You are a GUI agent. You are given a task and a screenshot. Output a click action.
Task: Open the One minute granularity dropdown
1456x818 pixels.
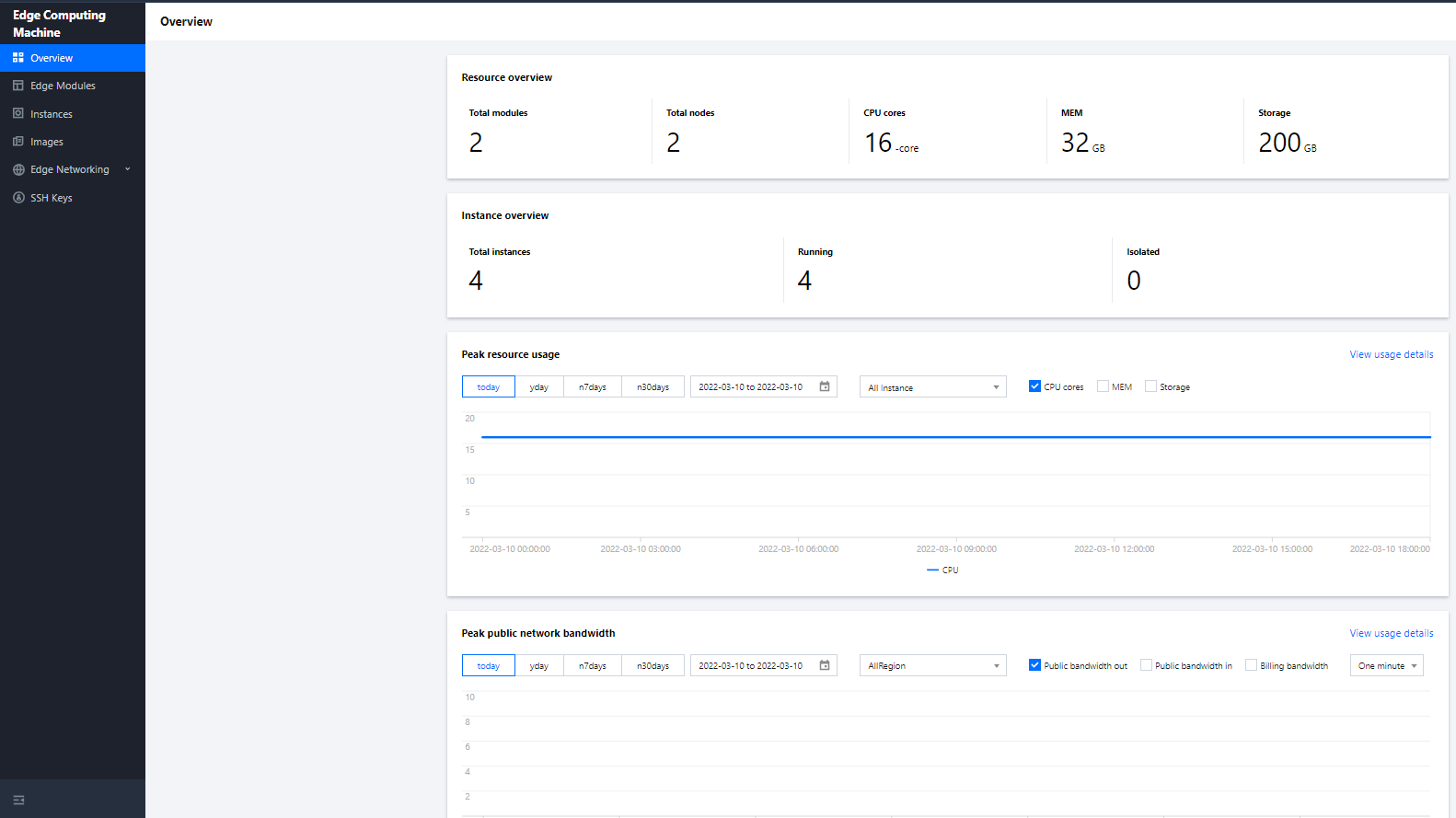click(1386, 666)
